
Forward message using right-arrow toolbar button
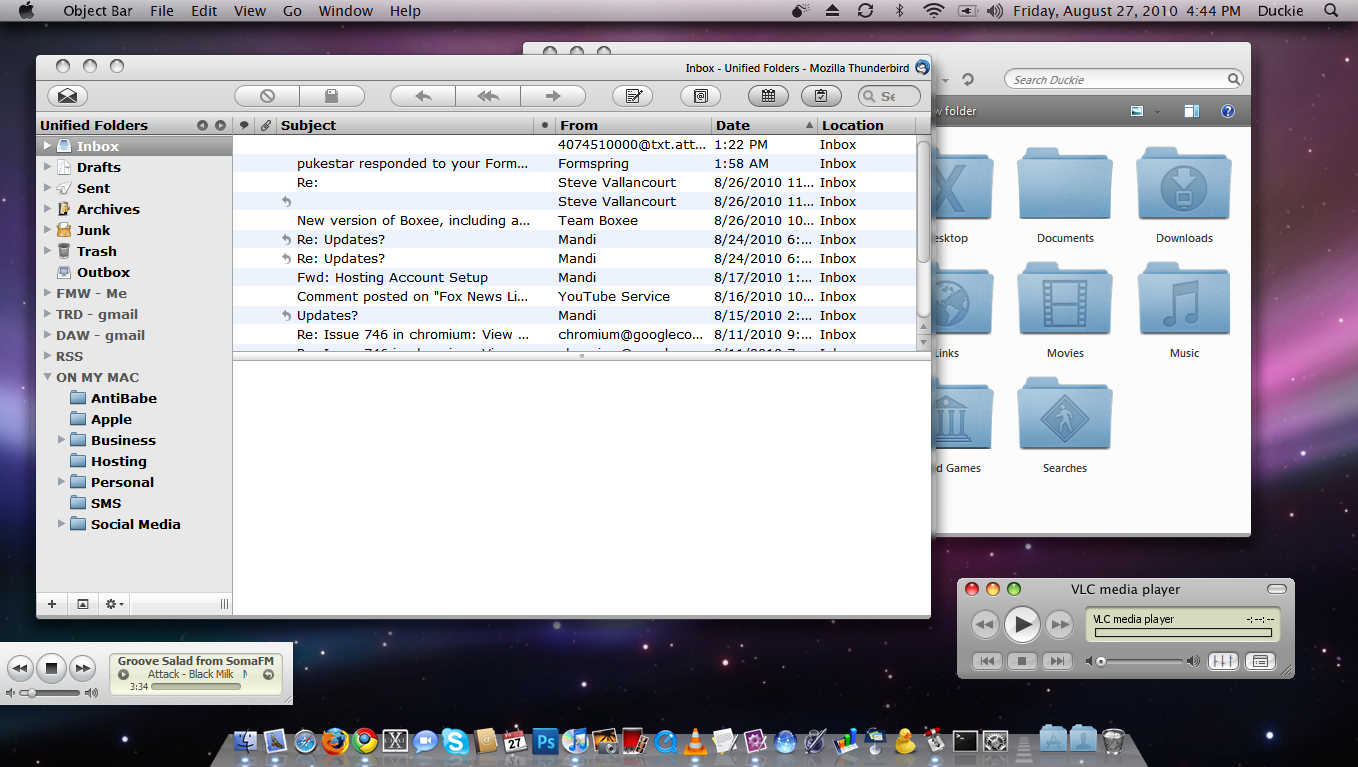point(553,96)
